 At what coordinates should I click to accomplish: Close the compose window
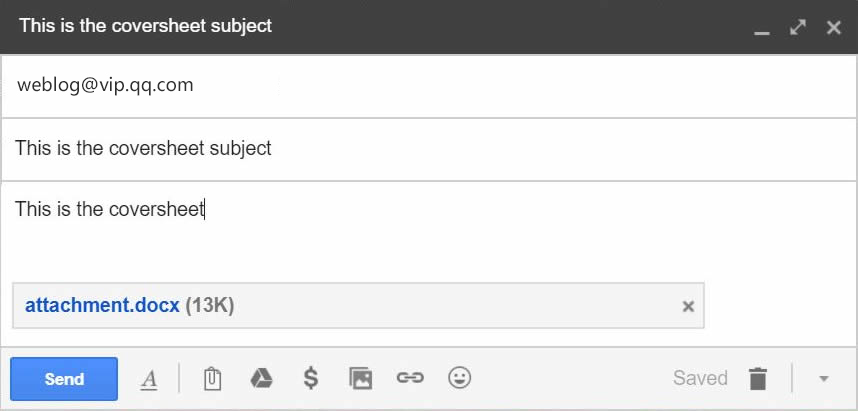(833, 27)
